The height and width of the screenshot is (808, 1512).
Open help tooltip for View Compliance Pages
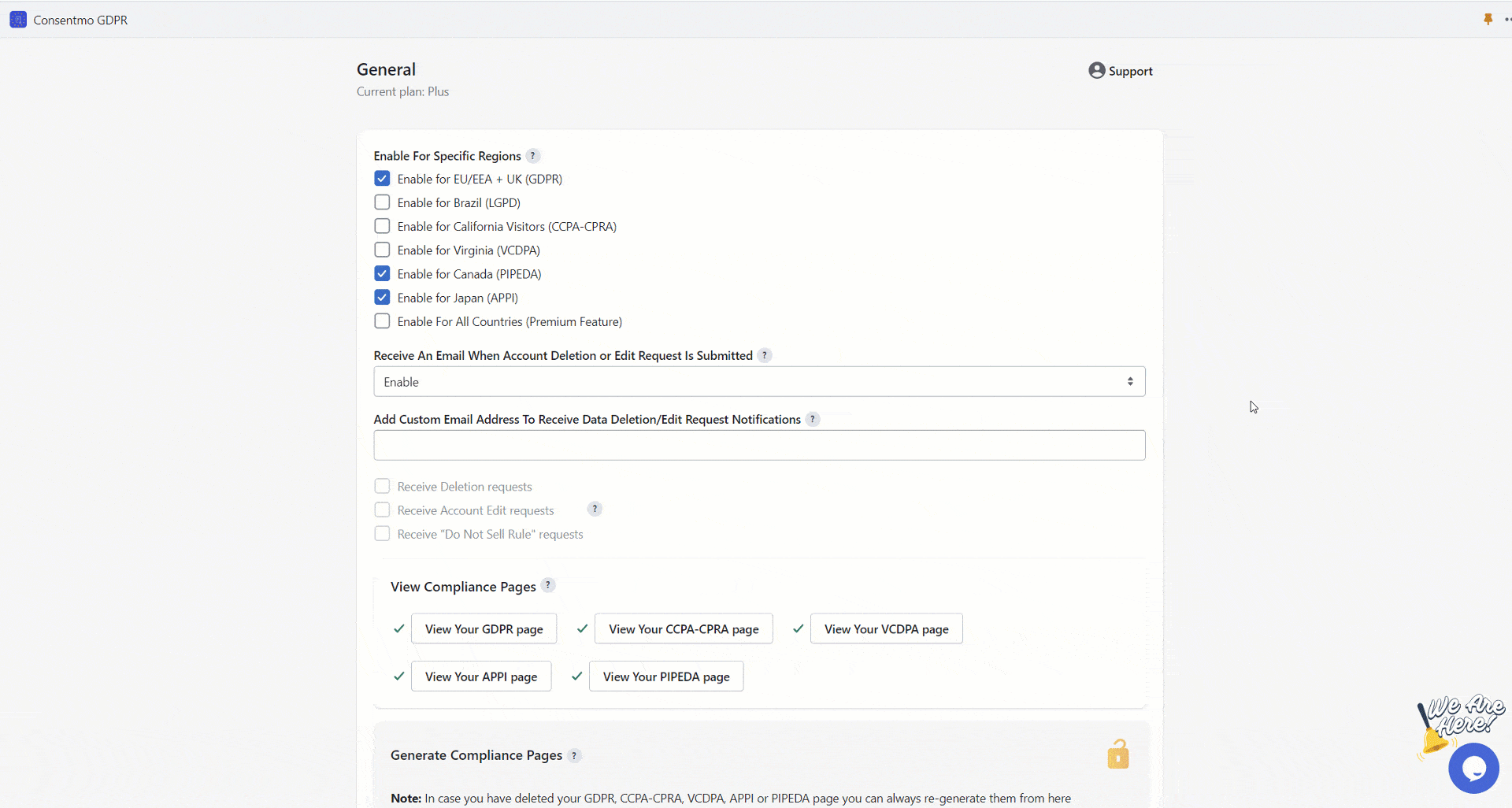pyautogui.click(x=548, y=585)
